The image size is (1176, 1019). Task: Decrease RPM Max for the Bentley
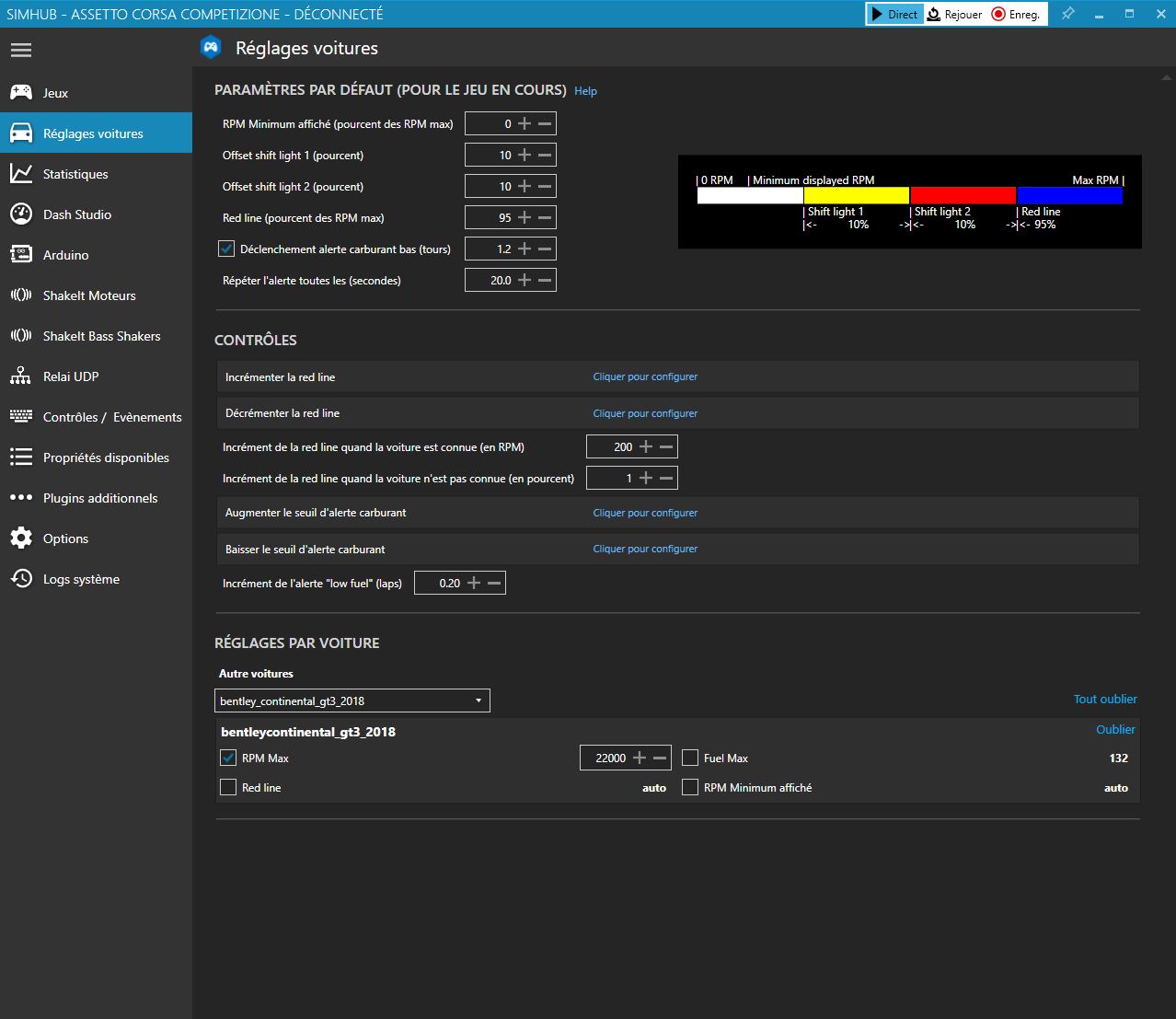(660, 758)
